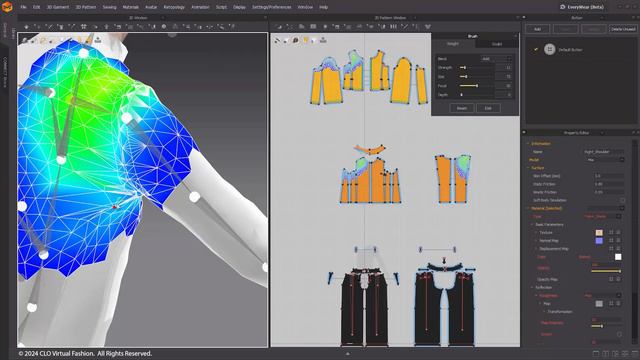
Task: Open the Roughness dropdown
Action: [x=602, y=296]
